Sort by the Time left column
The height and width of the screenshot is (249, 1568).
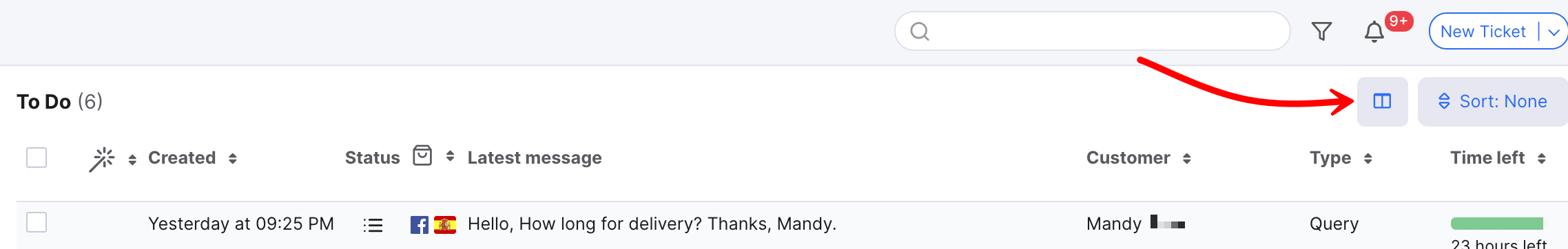click(1541, 158)
